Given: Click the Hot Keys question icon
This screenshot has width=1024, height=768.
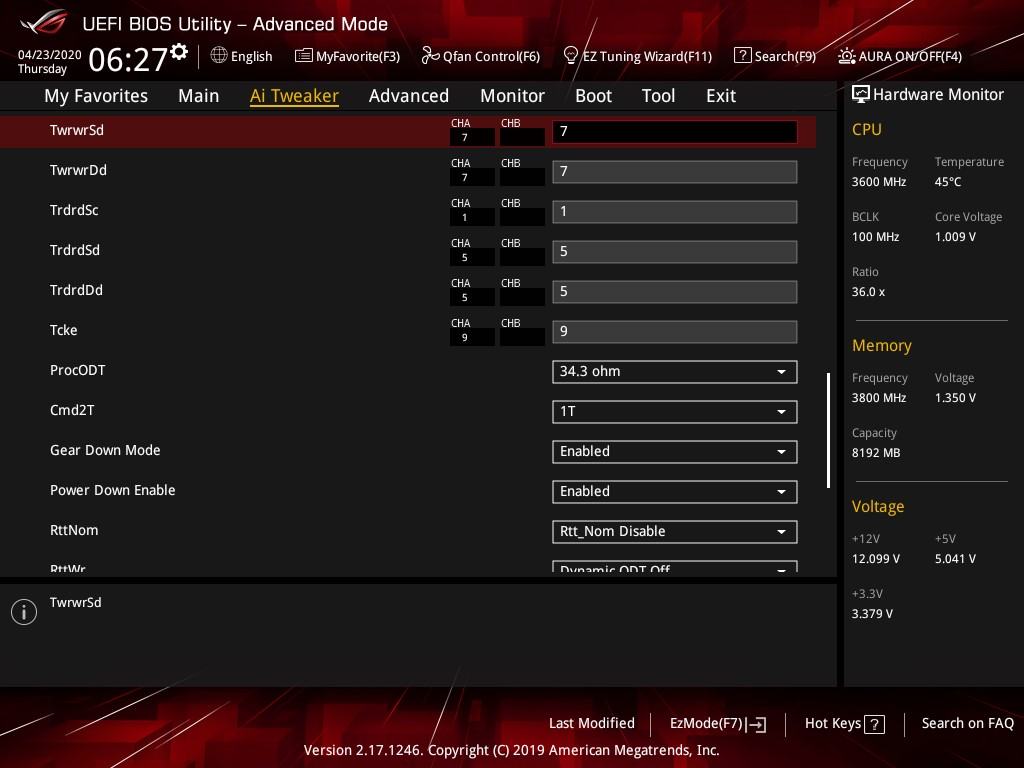Looking at the screenshot, I should point(874,724).
